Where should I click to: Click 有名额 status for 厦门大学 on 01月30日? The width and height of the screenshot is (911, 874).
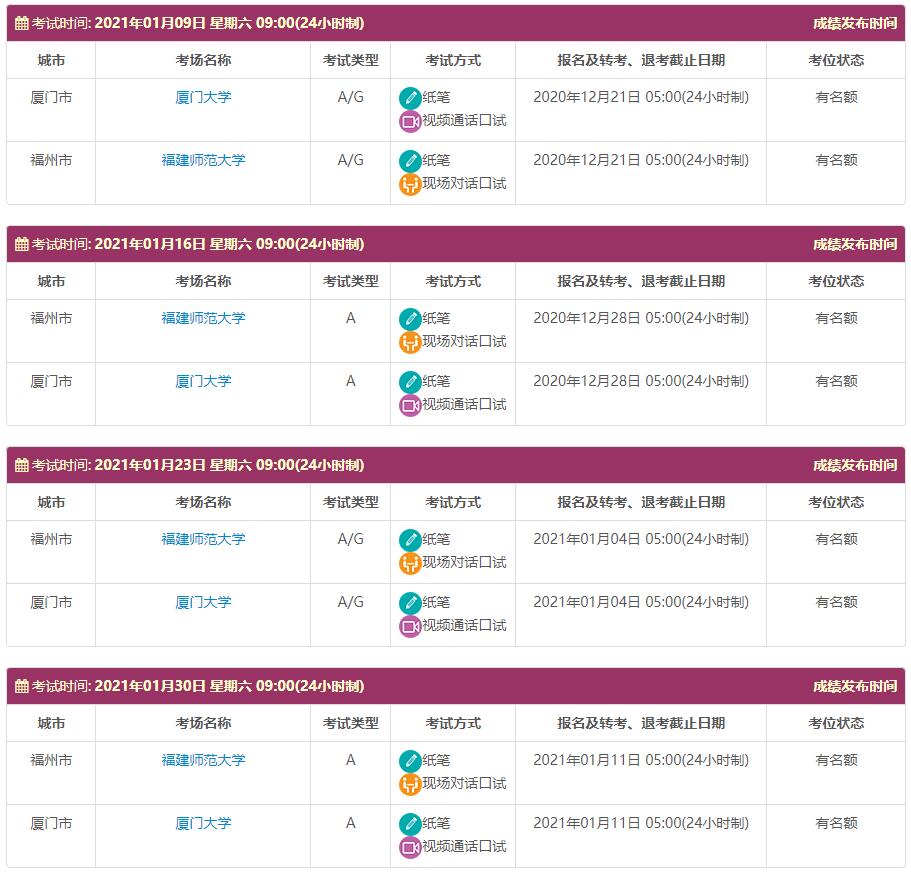[x=836, y=823]
